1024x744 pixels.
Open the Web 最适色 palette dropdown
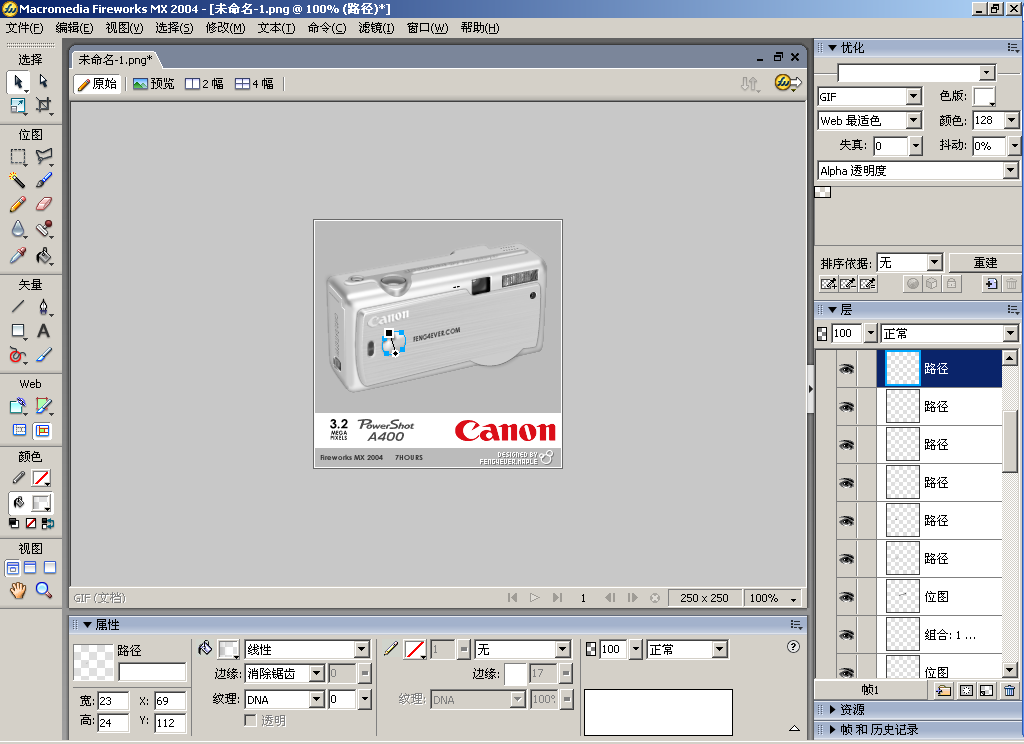(914, 121)
